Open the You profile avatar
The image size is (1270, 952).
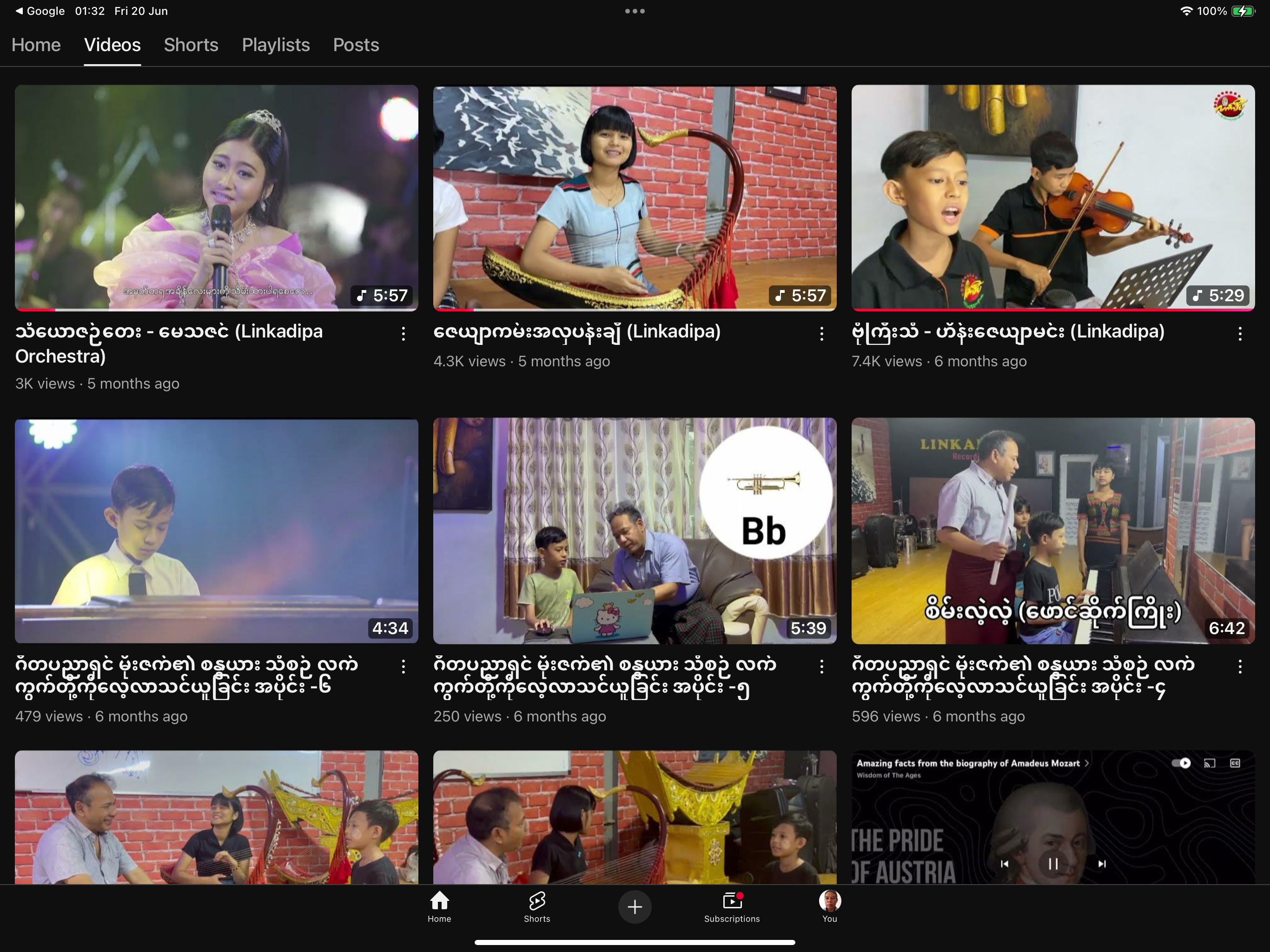(829, 906)
